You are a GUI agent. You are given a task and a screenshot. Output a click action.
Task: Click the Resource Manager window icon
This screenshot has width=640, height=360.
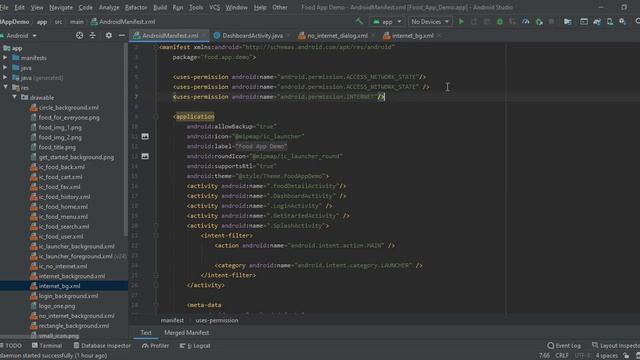click(584, 22)
